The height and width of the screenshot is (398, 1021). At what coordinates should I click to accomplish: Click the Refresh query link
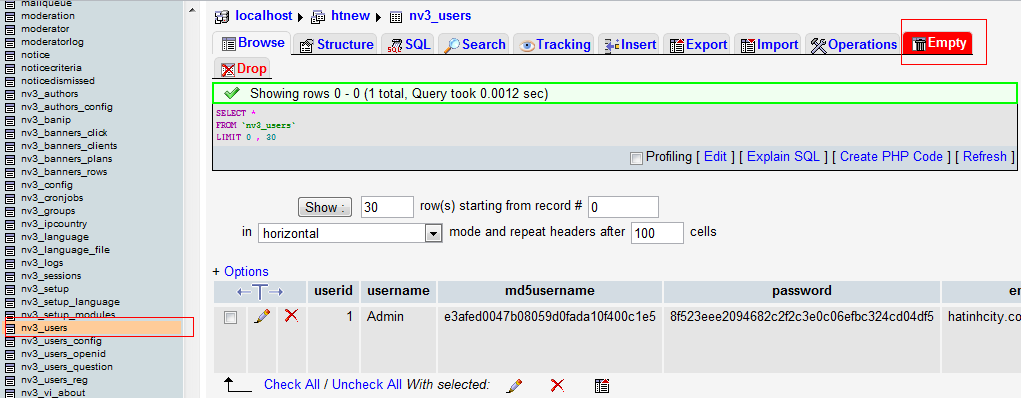click(985, 156)
